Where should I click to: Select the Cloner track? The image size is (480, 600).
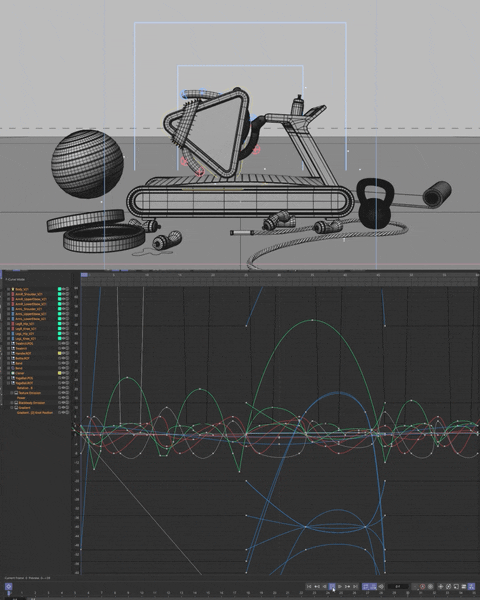pyautogui.click(x=20, y=373)
